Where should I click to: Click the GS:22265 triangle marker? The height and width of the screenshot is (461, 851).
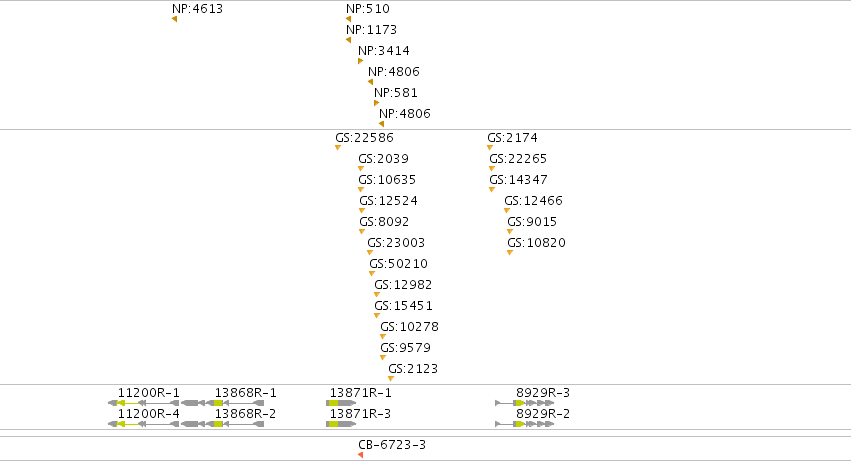(492, 169)
